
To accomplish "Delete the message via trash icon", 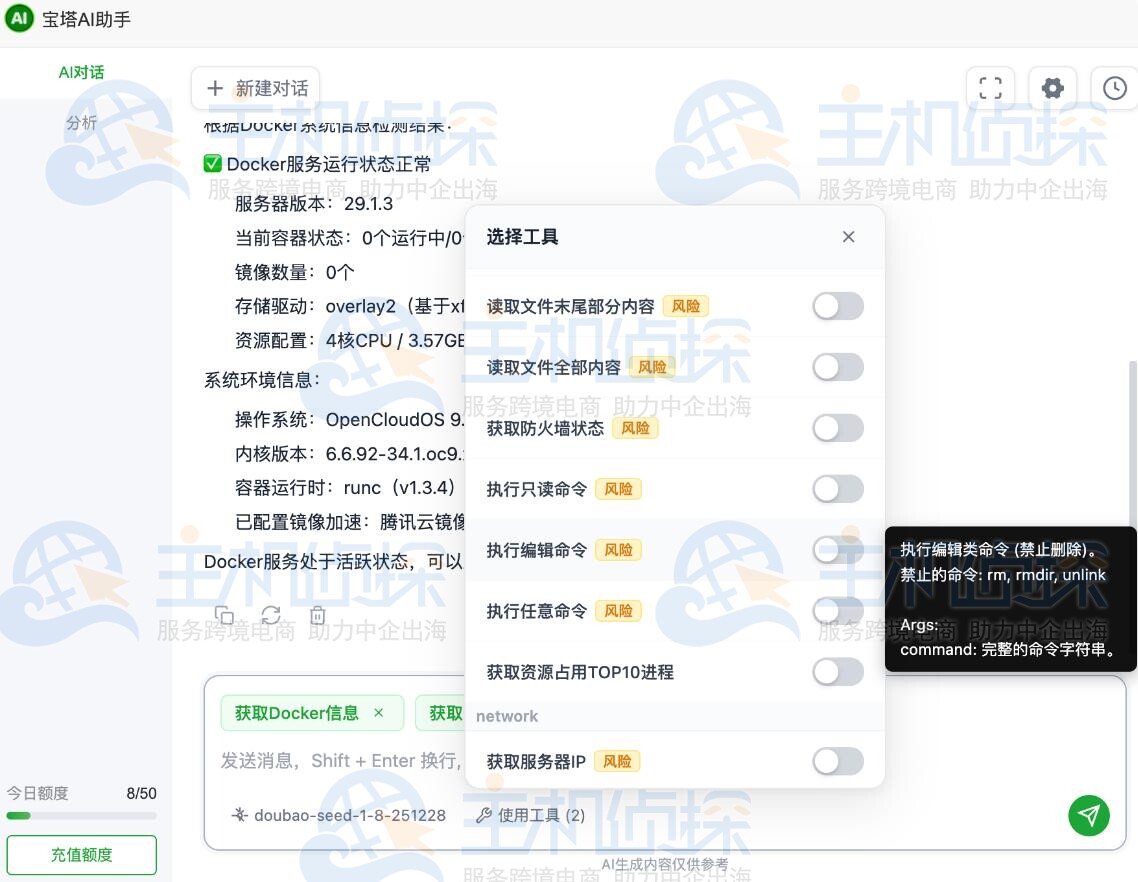I will click(x=317, y=615).
